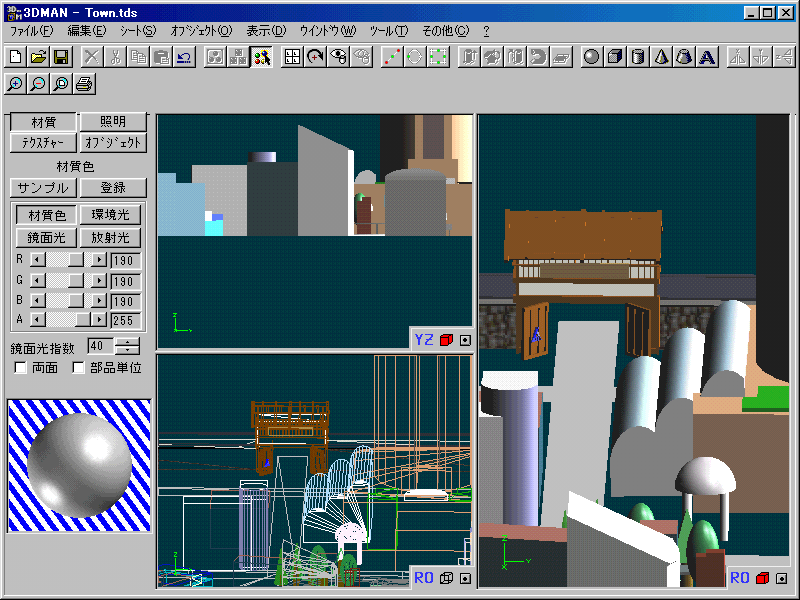
Task: Enable the 両面 checkbox
Action: 20,367
